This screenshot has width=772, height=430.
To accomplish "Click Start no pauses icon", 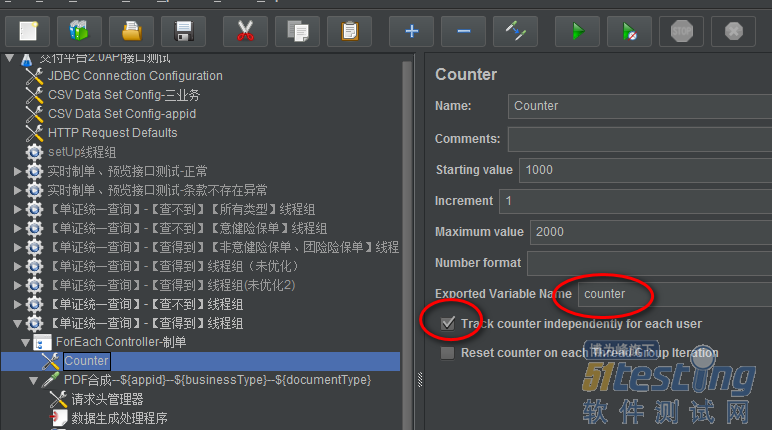I will pos(630,32).
